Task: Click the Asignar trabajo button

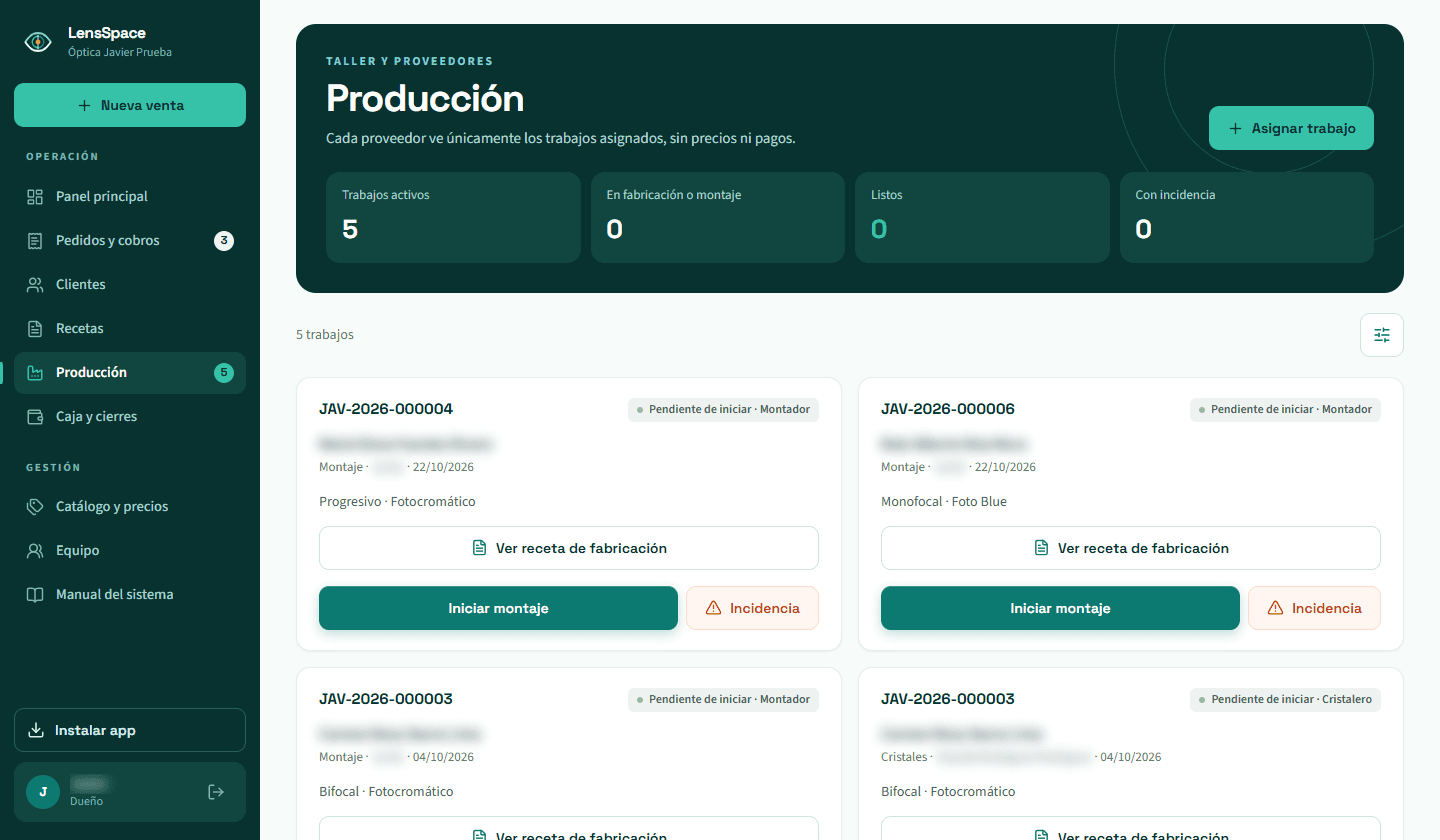Action: [1291, 128]
